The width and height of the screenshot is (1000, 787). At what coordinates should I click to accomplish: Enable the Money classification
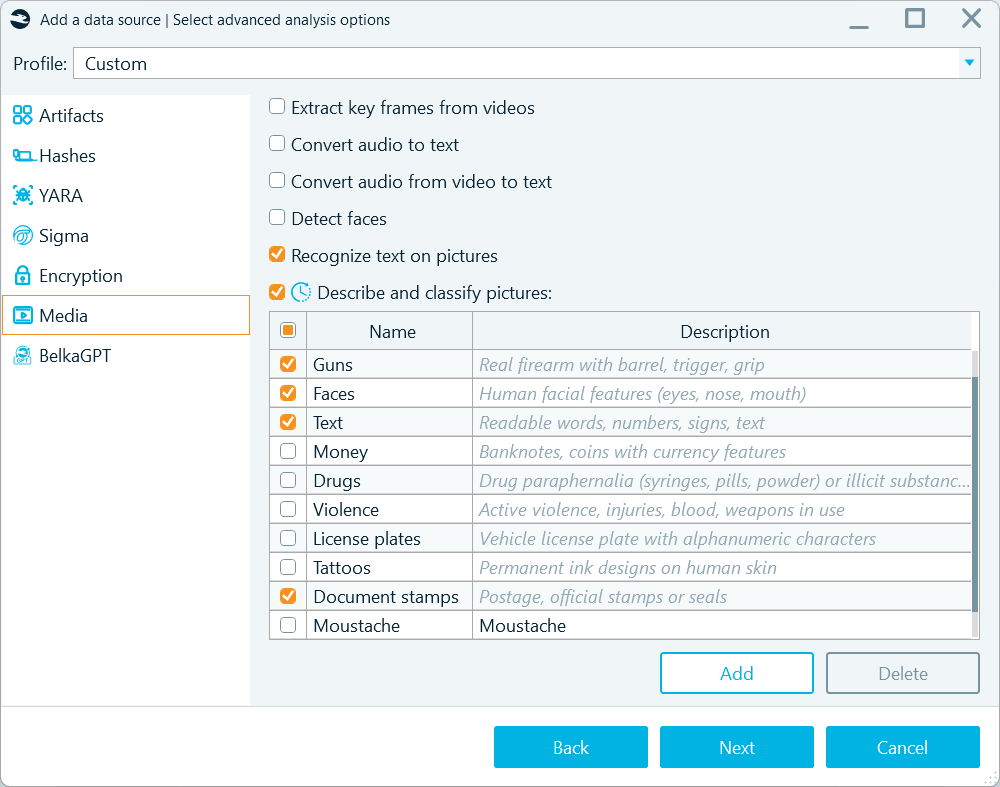point(287,451)
